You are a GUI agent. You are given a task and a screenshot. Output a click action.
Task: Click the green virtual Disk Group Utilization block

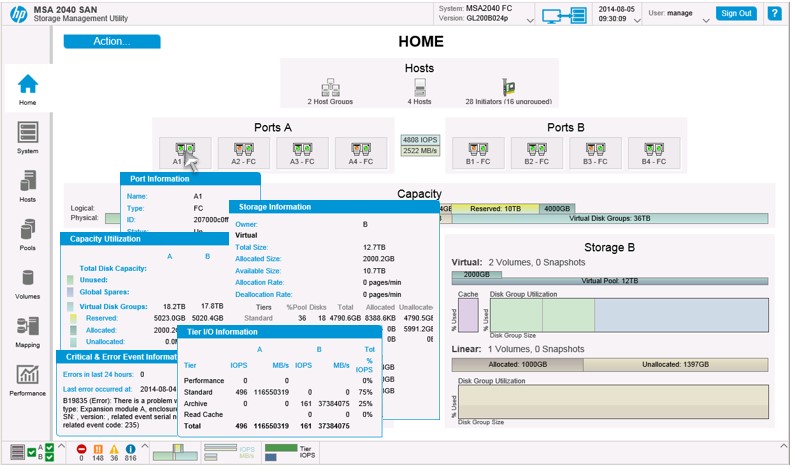coord(542,315)
